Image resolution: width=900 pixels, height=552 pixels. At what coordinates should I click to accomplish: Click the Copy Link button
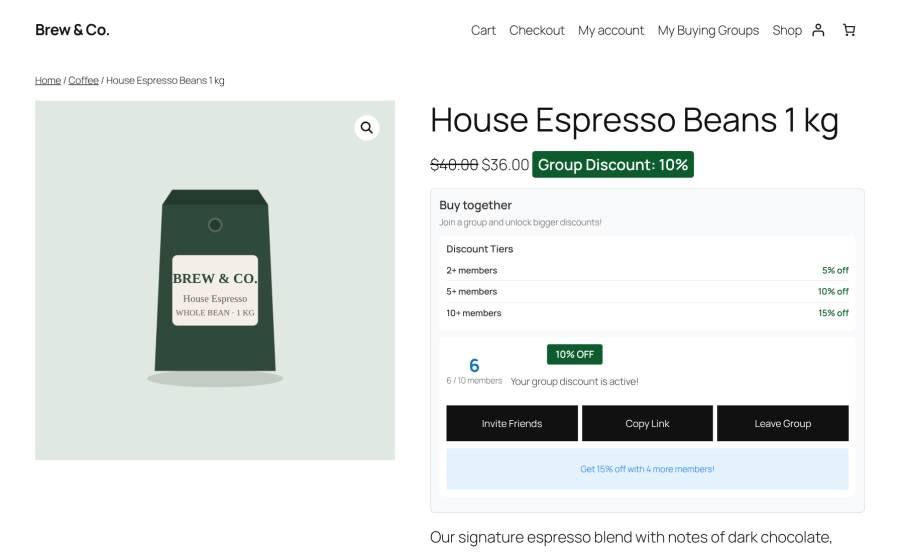click(647, 423)
